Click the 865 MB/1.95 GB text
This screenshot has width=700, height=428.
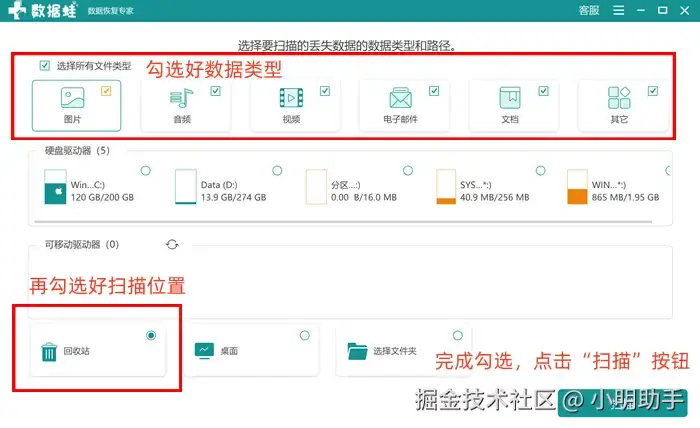pyautogui.click(x=625, y=197)
